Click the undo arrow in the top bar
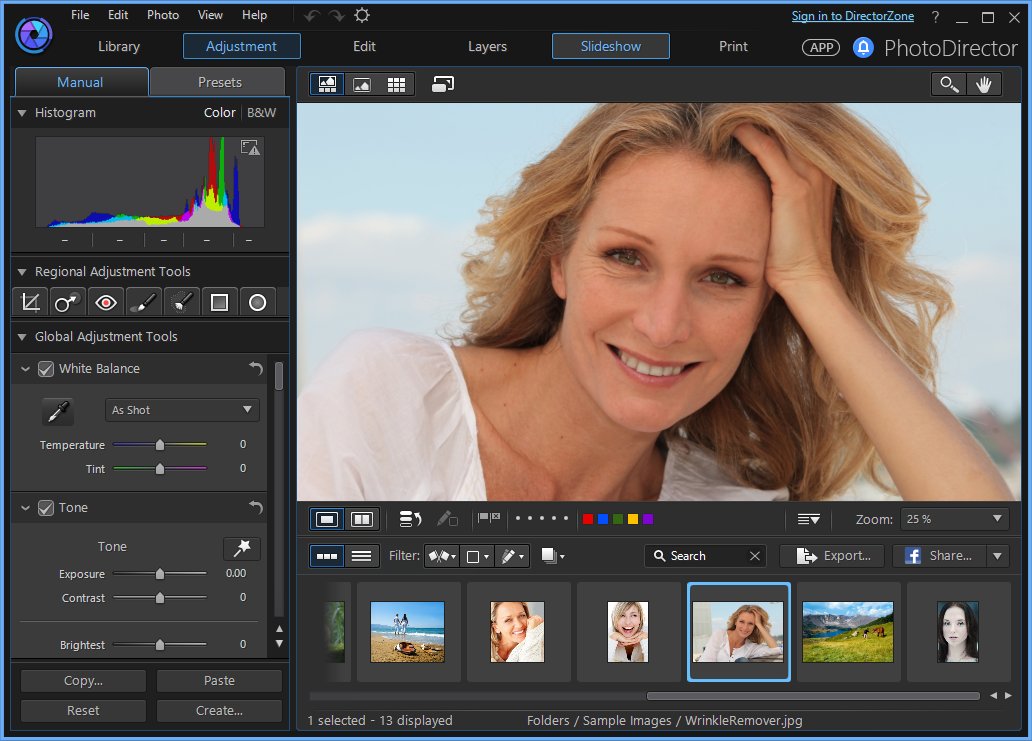Image resolution: width=1032 pixels, height=741 pixels. click(312, 15)
